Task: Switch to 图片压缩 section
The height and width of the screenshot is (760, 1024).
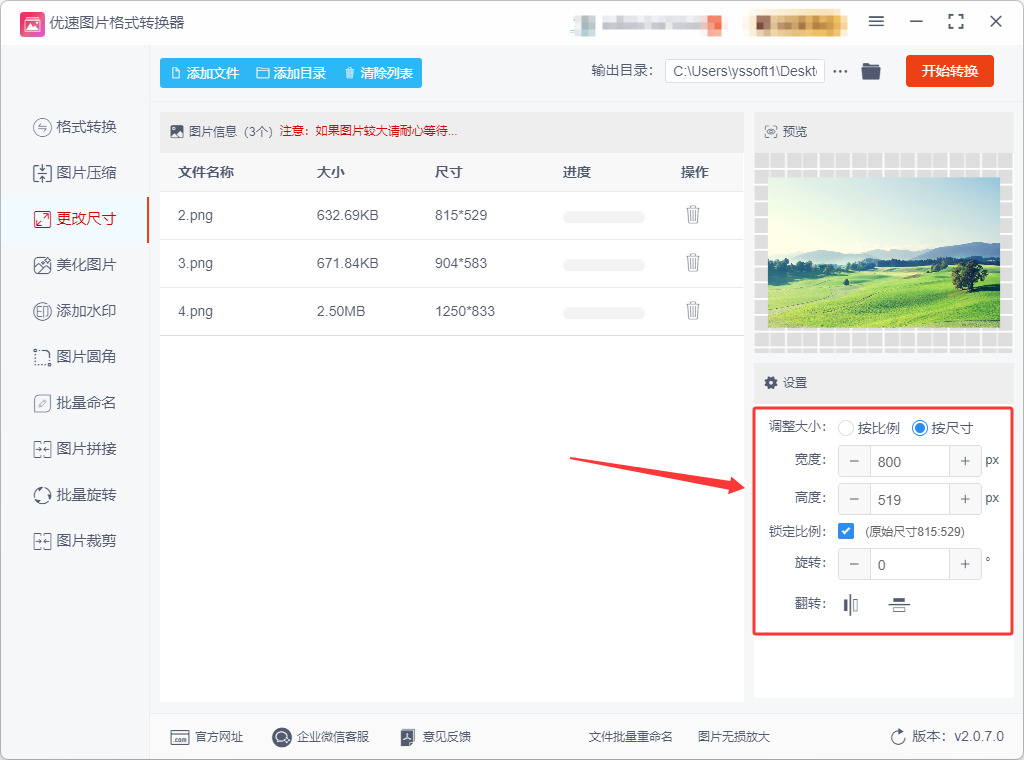Action: pyautogui.click(x=75, y=173)
